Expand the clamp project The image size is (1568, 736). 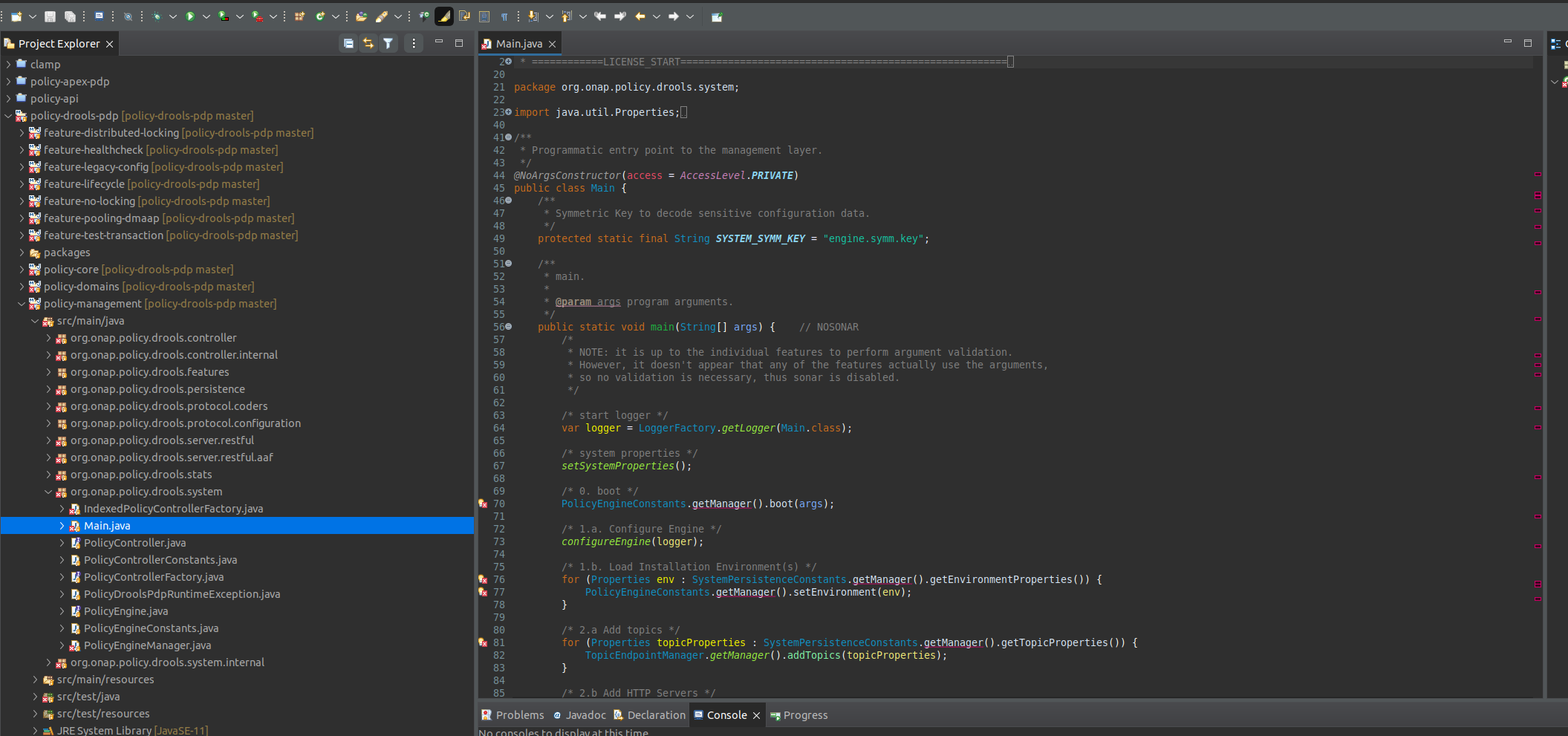pos(8,65)
